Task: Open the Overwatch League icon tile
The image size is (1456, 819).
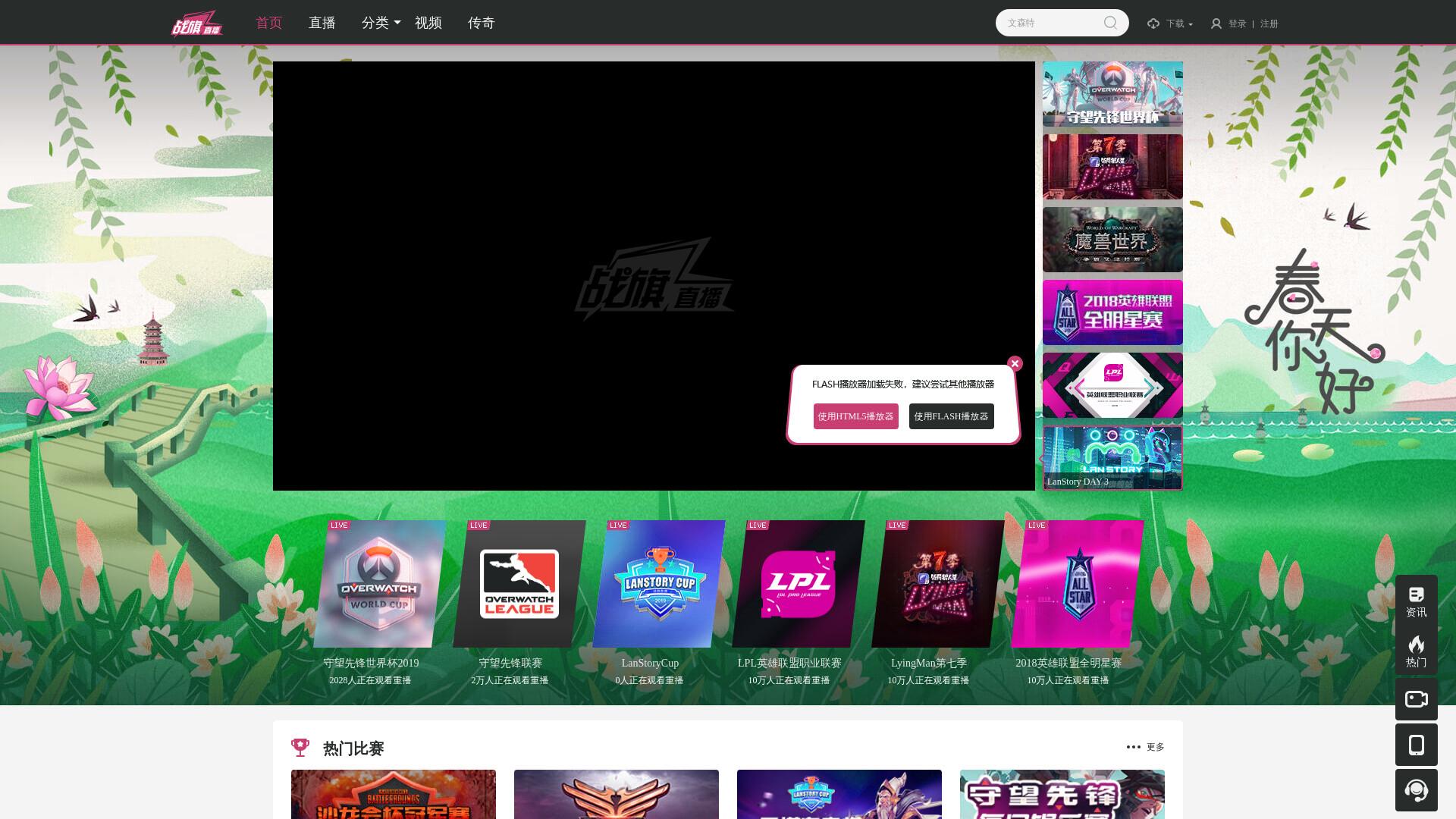Action: tap(519, 584)
